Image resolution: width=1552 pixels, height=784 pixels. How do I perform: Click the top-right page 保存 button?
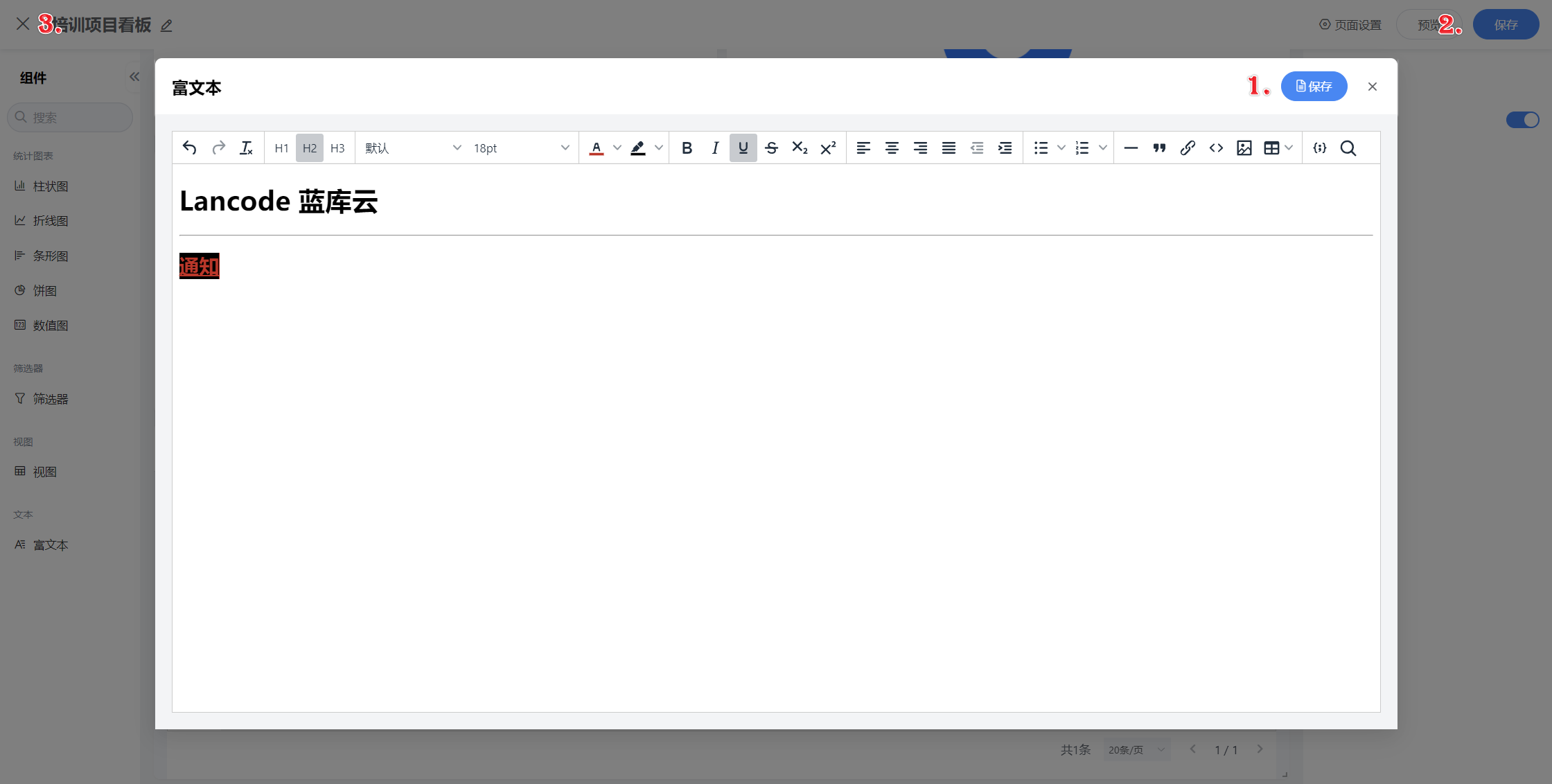coord(1506,24)
